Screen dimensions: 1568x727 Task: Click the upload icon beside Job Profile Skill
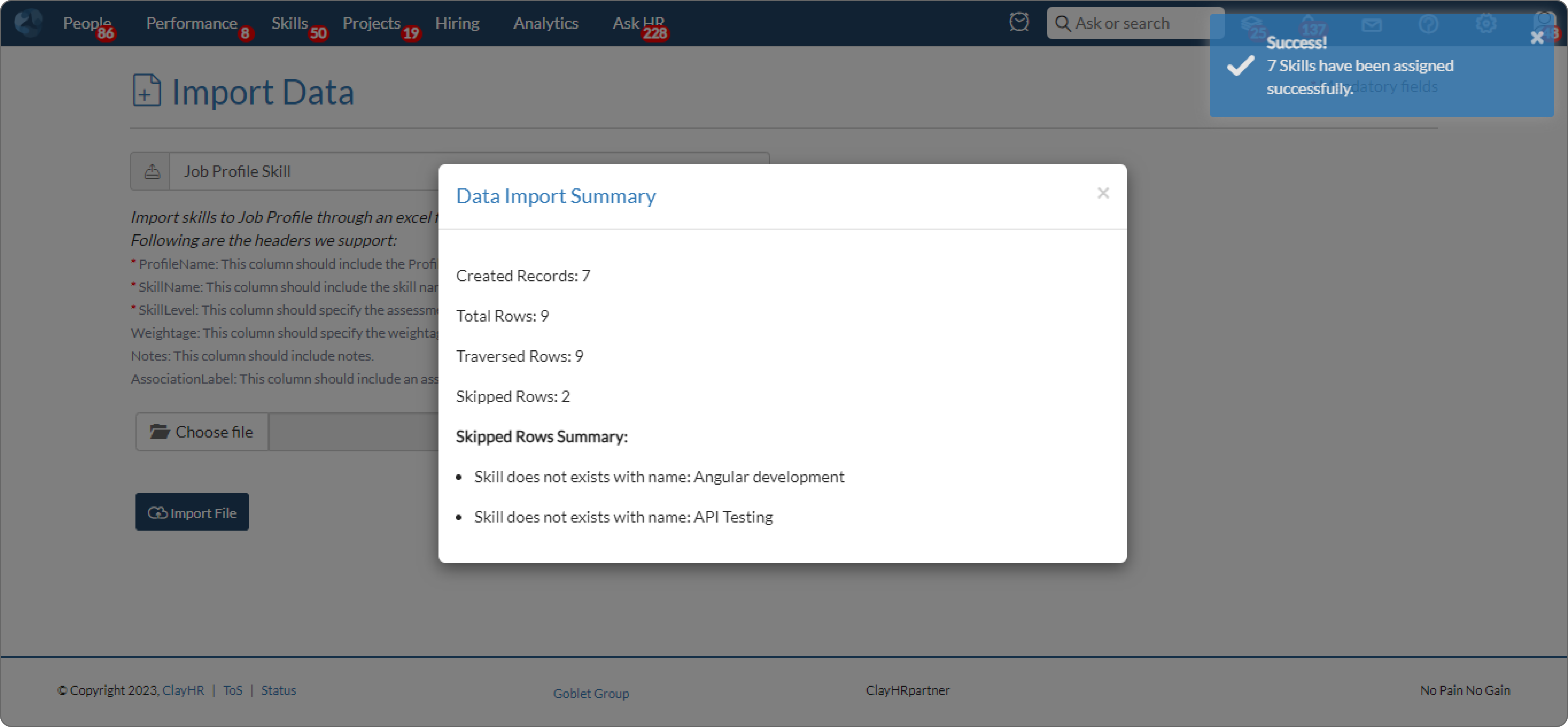point(152,171)
